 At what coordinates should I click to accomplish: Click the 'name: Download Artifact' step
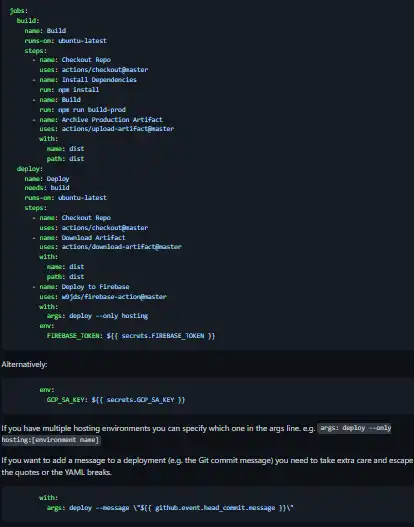(x=82, y=238)
